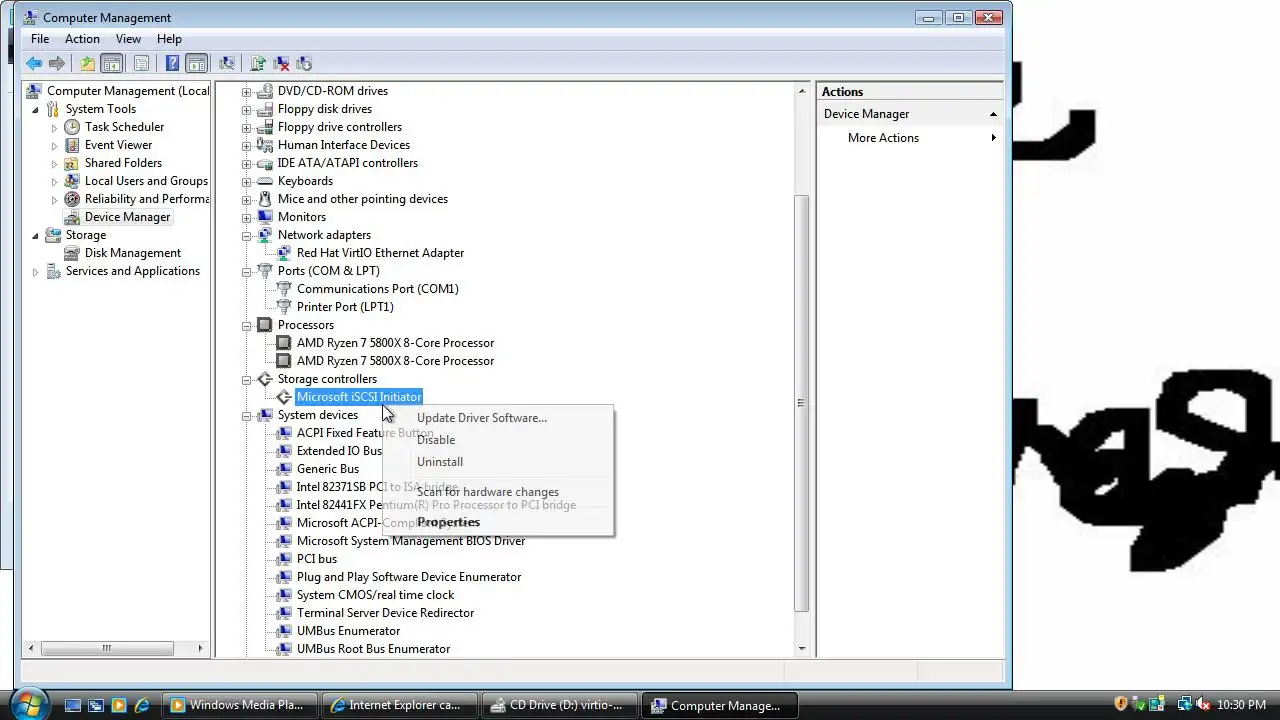Collapse the Storage controllers category

coord(246,379)
